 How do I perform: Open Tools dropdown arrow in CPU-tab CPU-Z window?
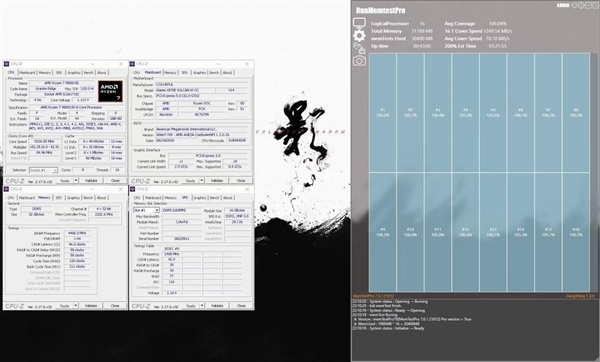tap(76, 180)
